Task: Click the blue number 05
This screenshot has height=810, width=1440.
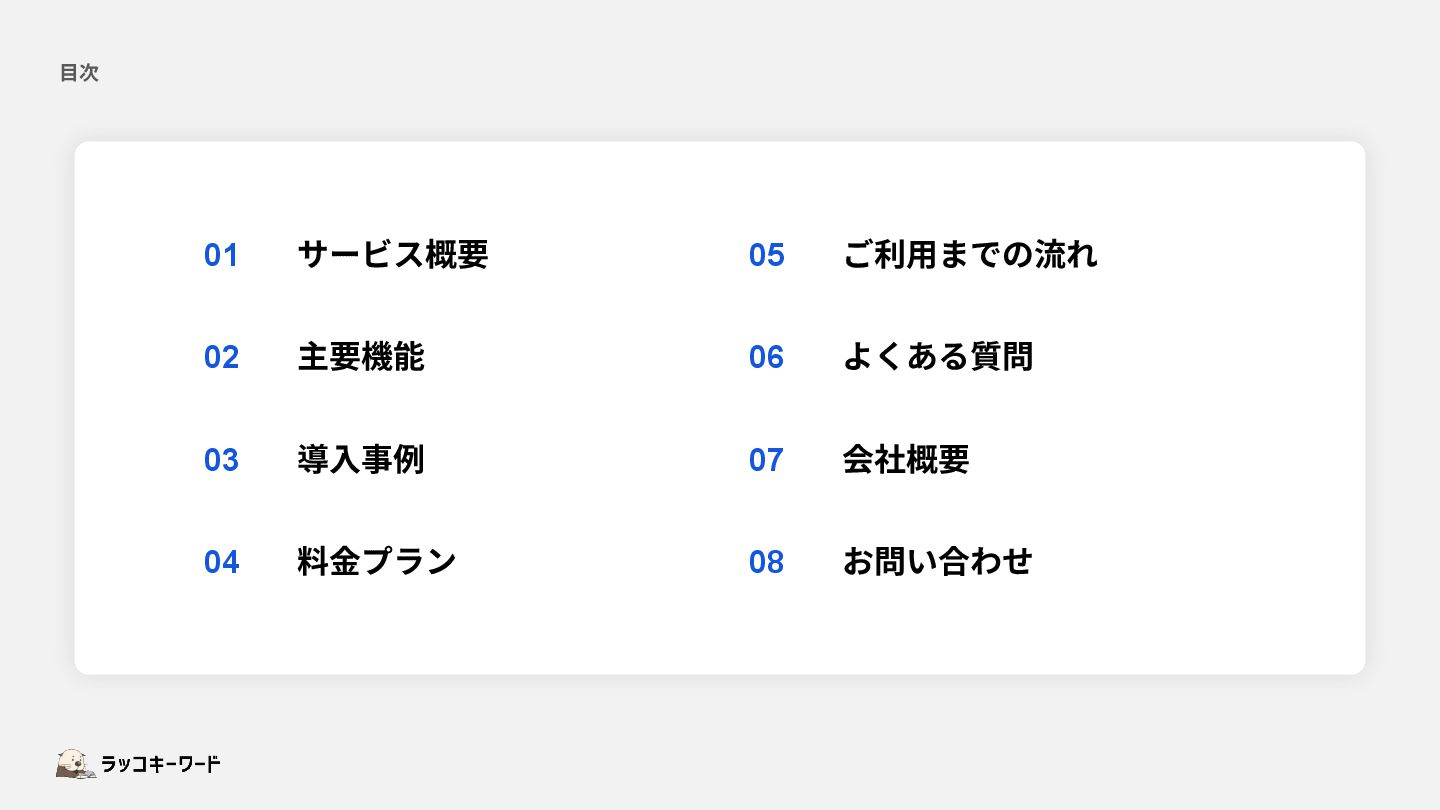Action: (766, 255)
